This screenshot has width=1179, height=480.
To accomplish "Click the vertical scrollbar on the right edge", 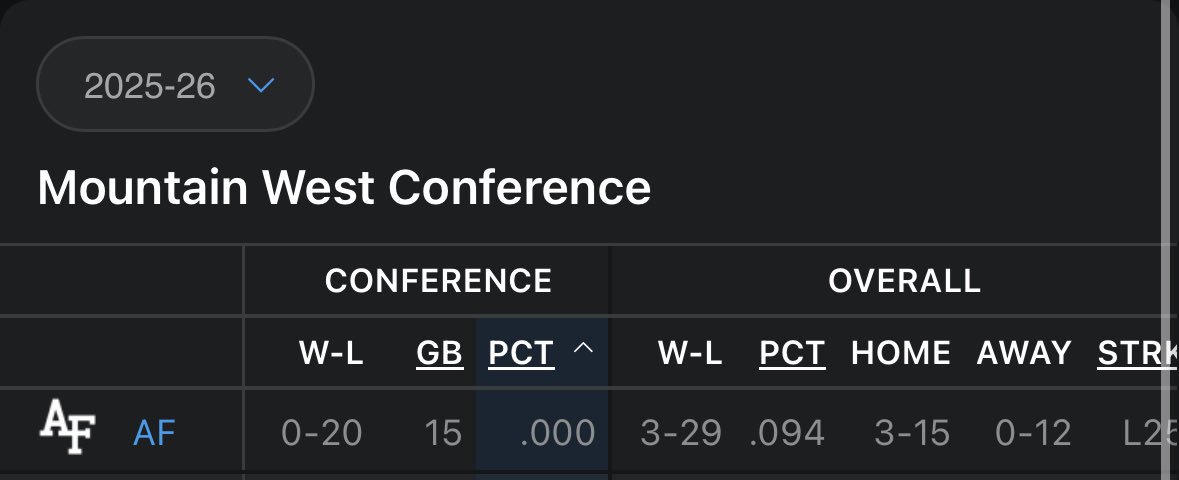I will 1168,240.
